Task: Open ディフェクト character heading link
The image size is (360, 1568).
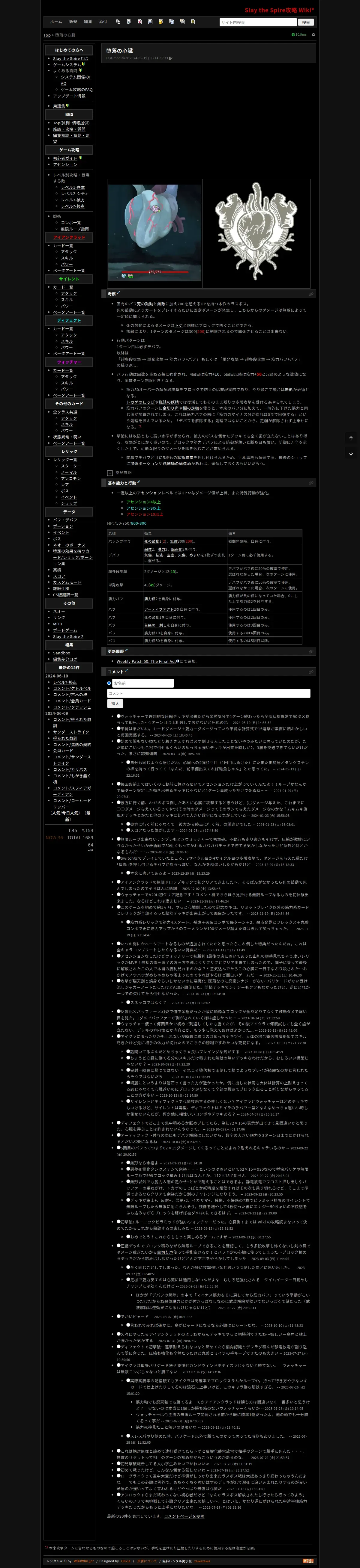Action: [69, 320]
